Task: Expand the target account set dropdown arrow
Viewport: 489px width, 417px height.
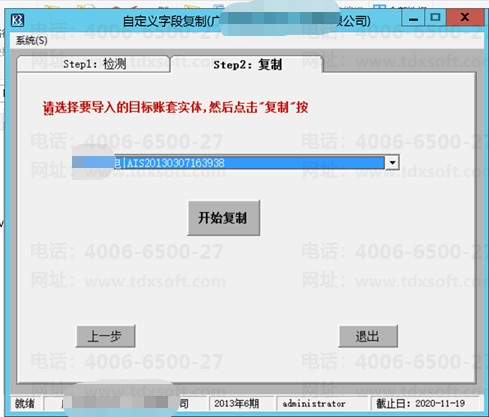Action: [392, 162]
